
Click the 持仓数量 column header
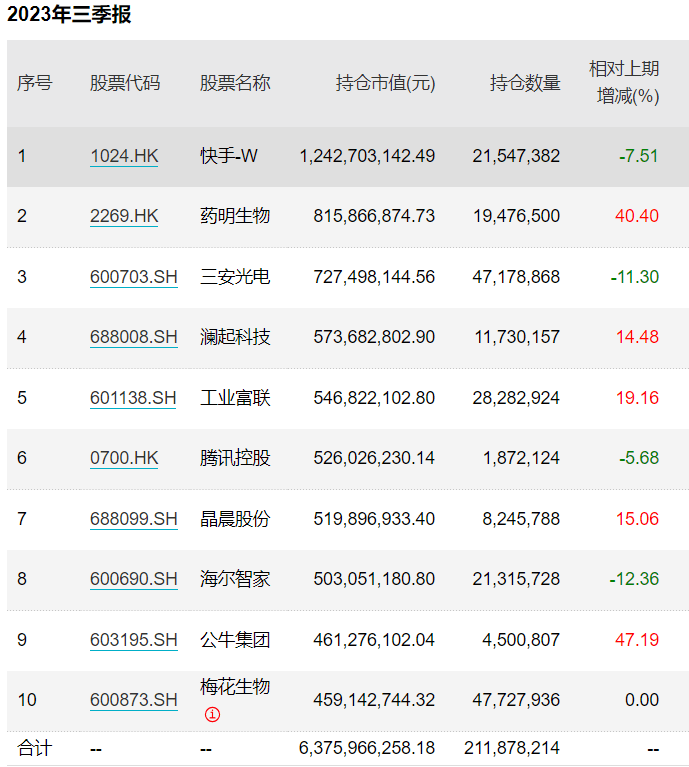pos(525,83)
